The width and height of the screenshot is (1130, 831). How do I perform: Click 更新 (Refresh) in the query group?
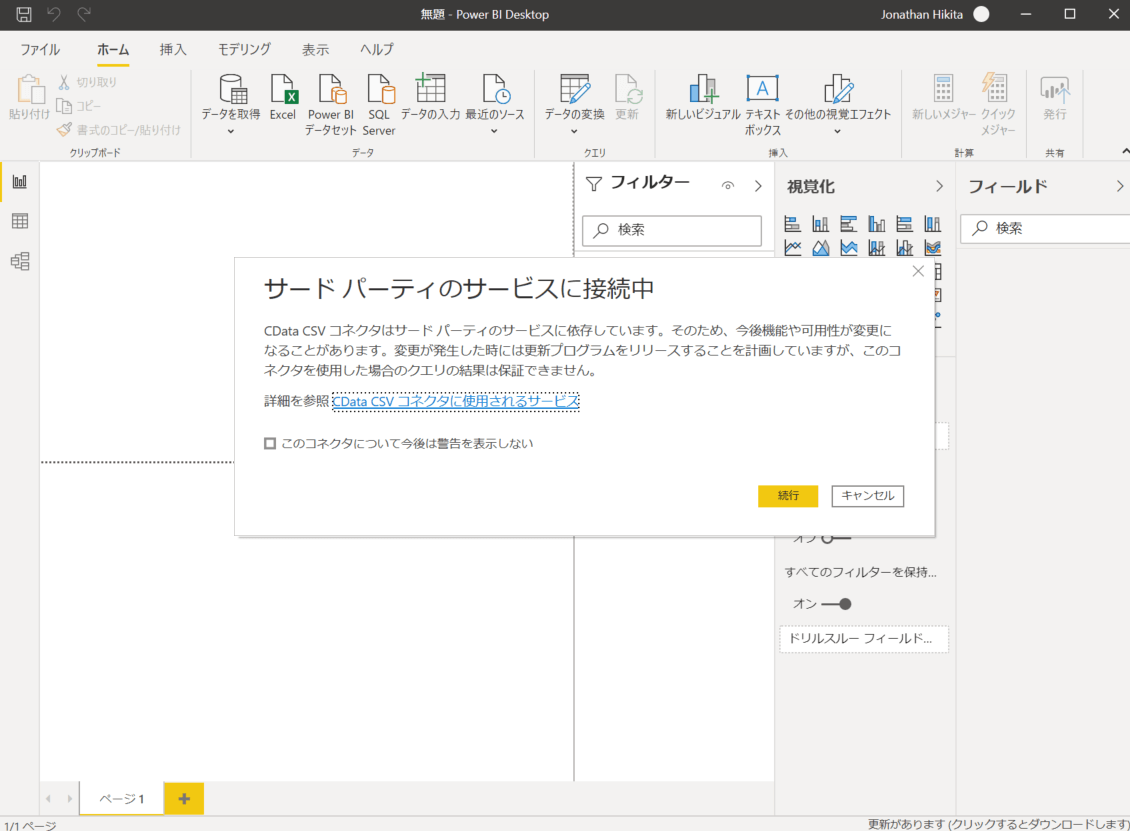[627, 97]
